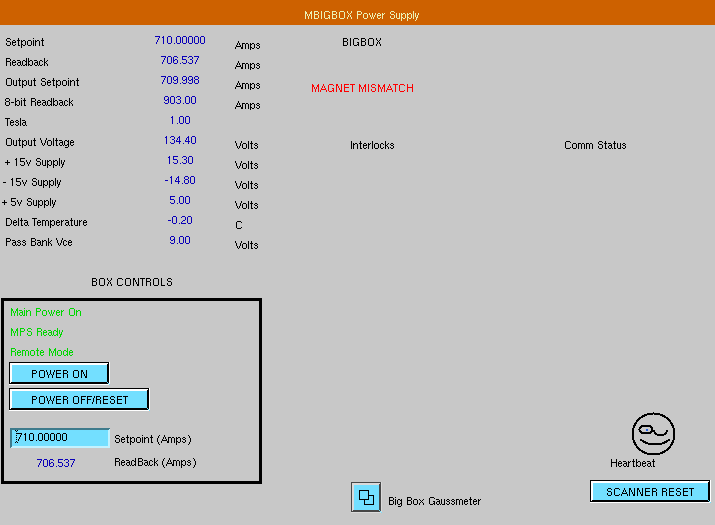The height and width of the screenshot is (525, 715).
Task: Click Output Voltage value 134.40
Action: click(180, 140)
